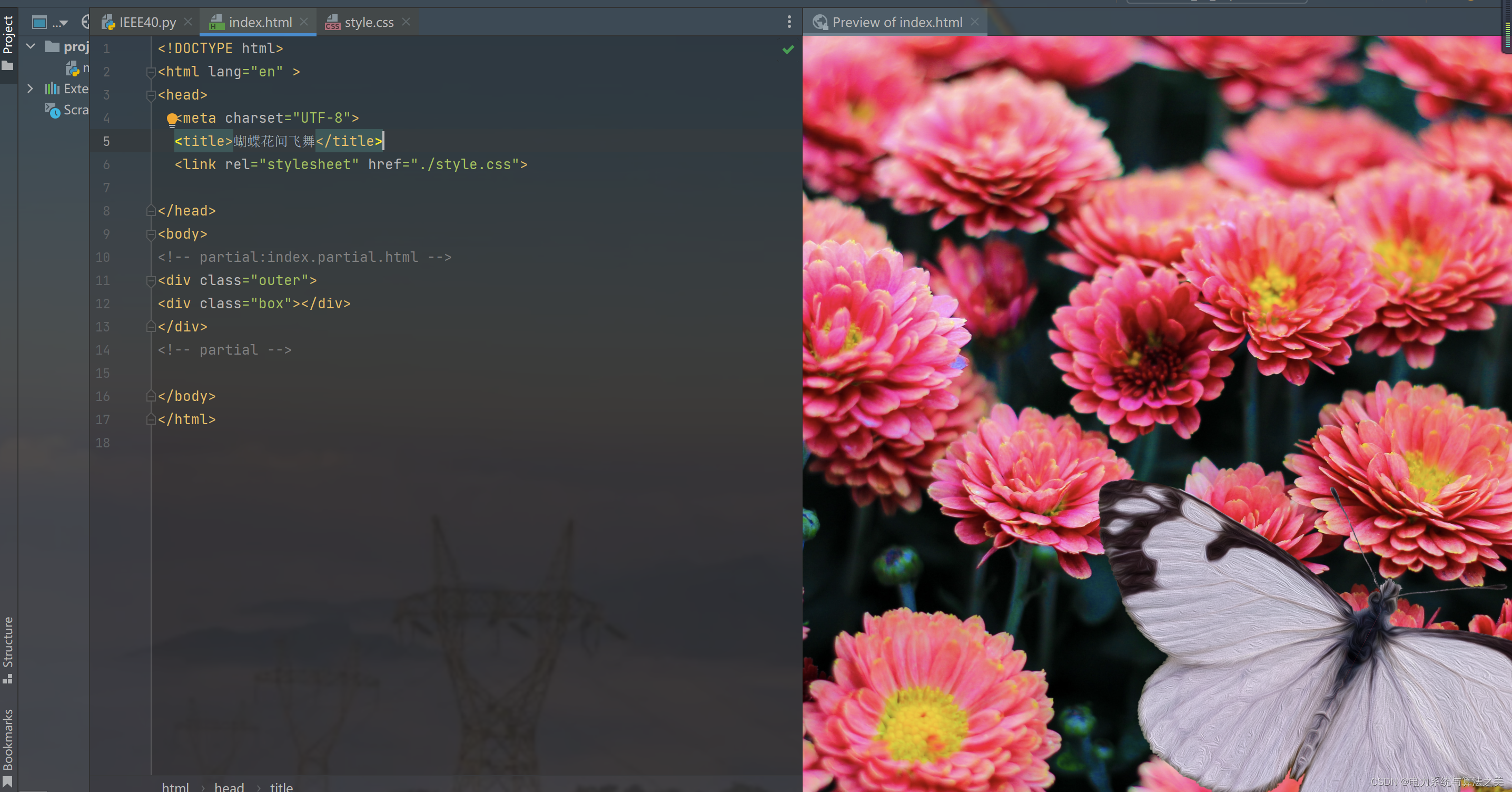1512x792 pixels.
Task: Fold the html tag on line 2
Action: coord(151,72)
